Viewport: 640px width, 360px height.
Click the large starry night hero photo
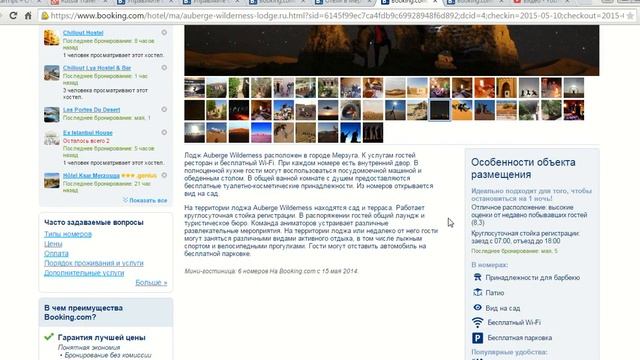(x=392, y=50)
